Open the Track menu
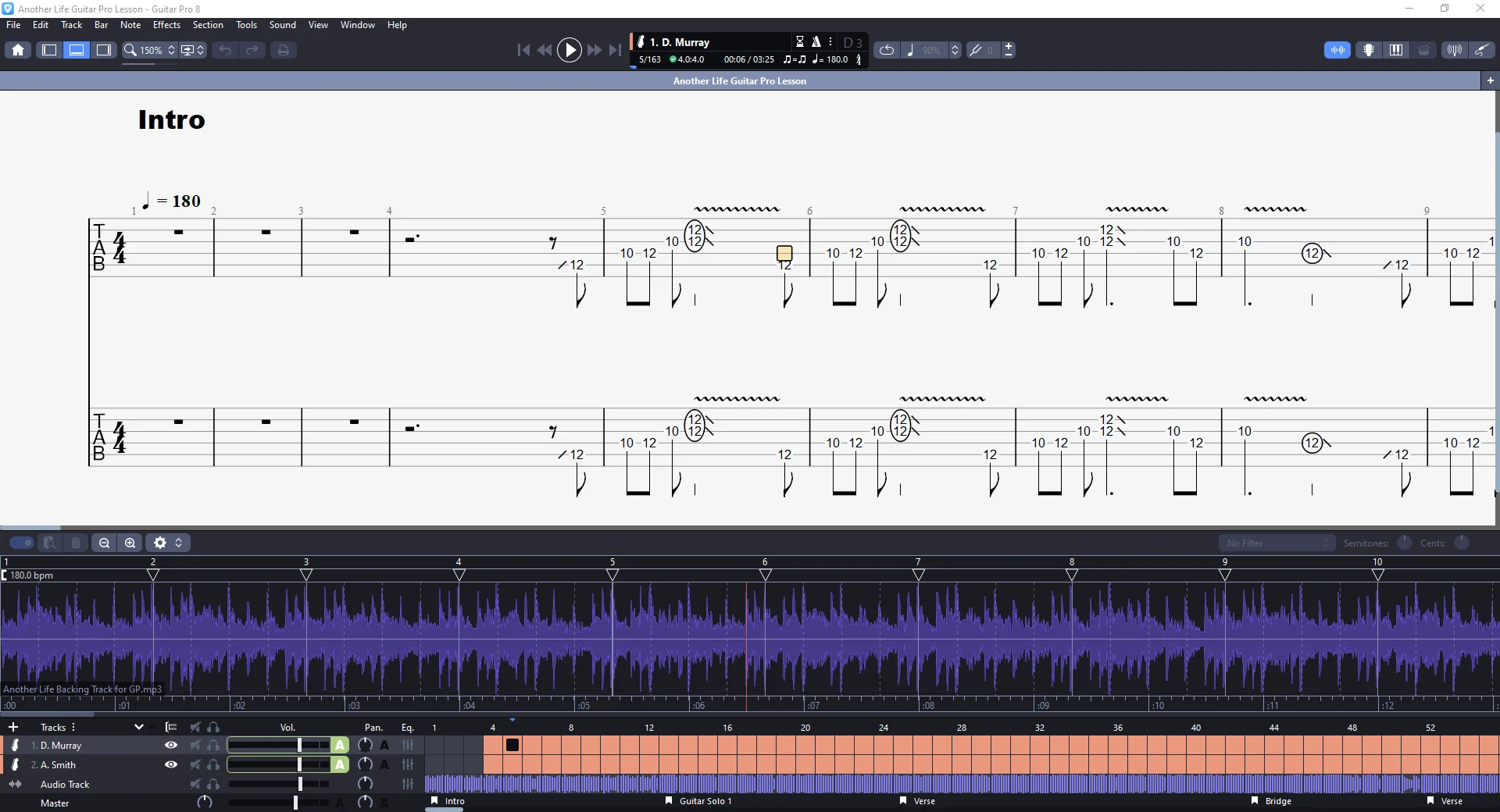 (71, 25)
